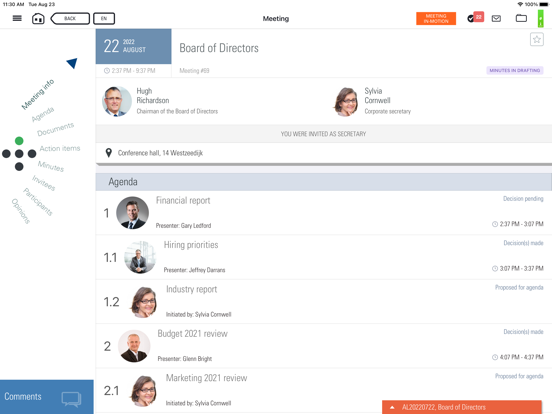The width and height of the screenshot is (552, 414).
Task: Click You were invited as secretary banner
Action: (x=324, y=134)
